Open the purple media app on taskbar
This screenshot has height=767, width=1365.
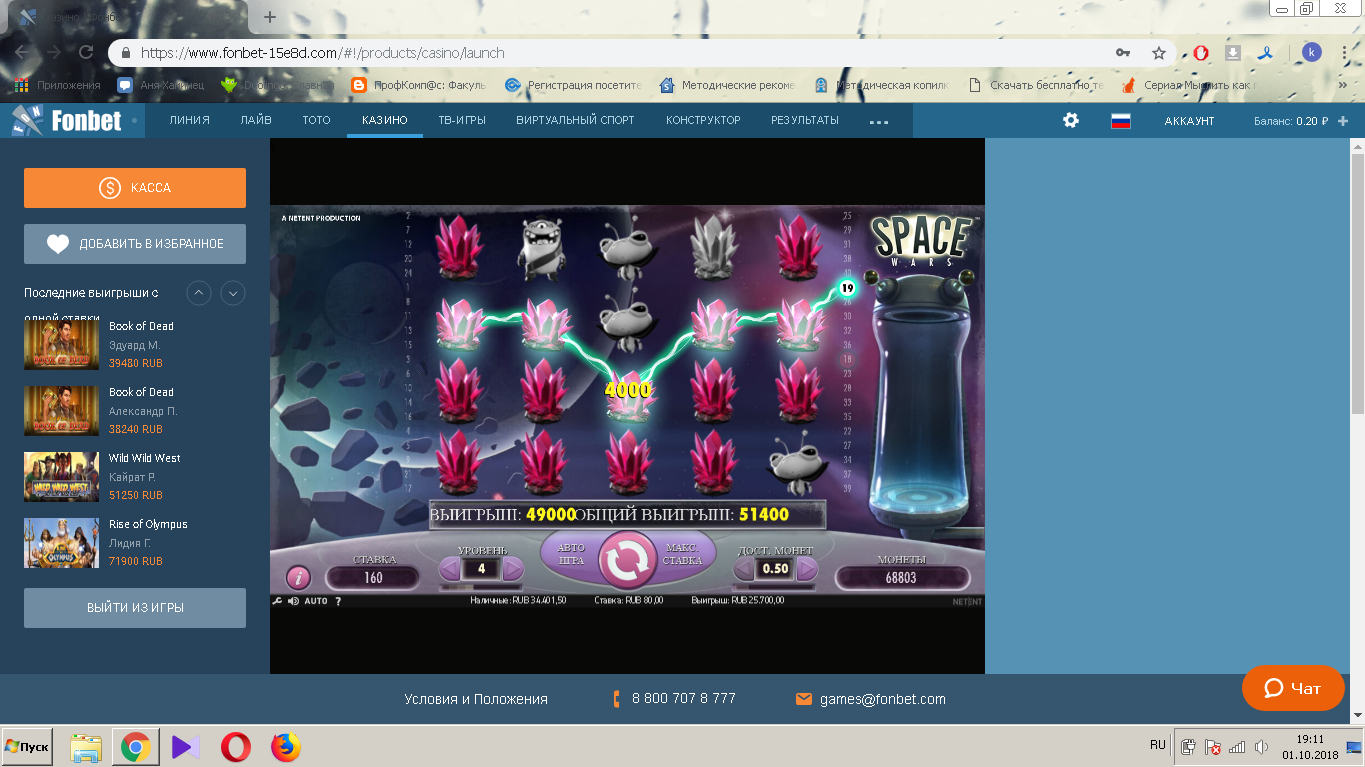[186, 747]
